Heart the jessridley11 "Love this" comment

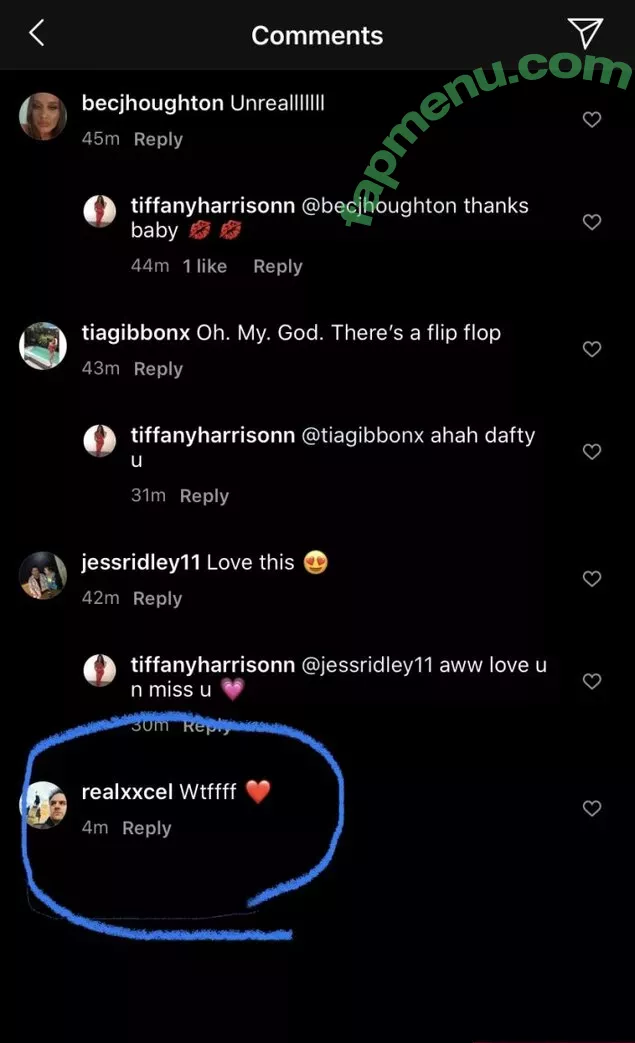click(592, 579)
